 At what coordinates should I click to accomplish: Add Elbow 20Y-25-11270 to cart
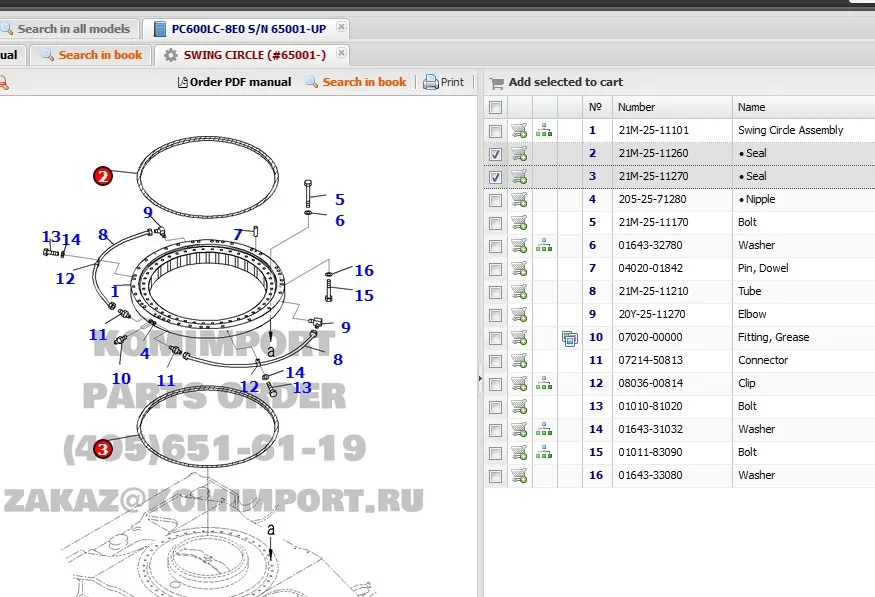pyautogui.click(x=519, y=315)
